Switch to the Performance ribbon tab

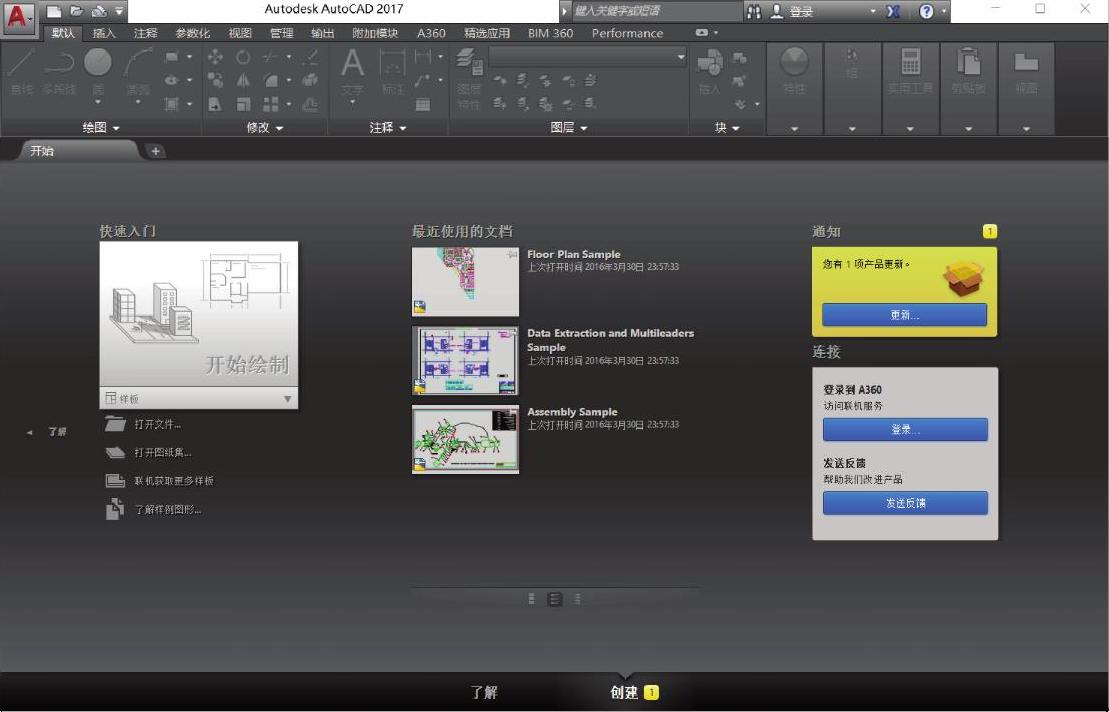627,33
